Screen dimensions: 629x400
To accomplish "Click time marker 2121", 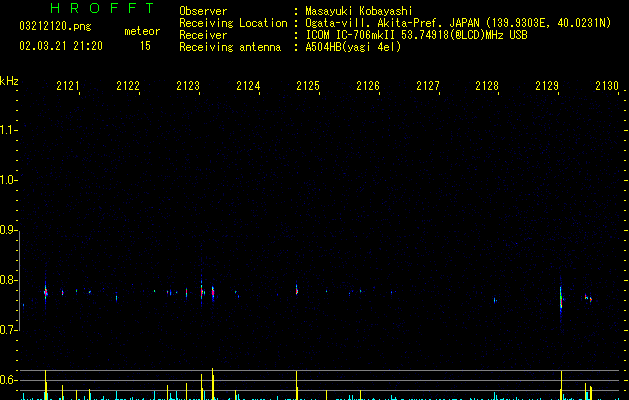I will coord(68,86).
